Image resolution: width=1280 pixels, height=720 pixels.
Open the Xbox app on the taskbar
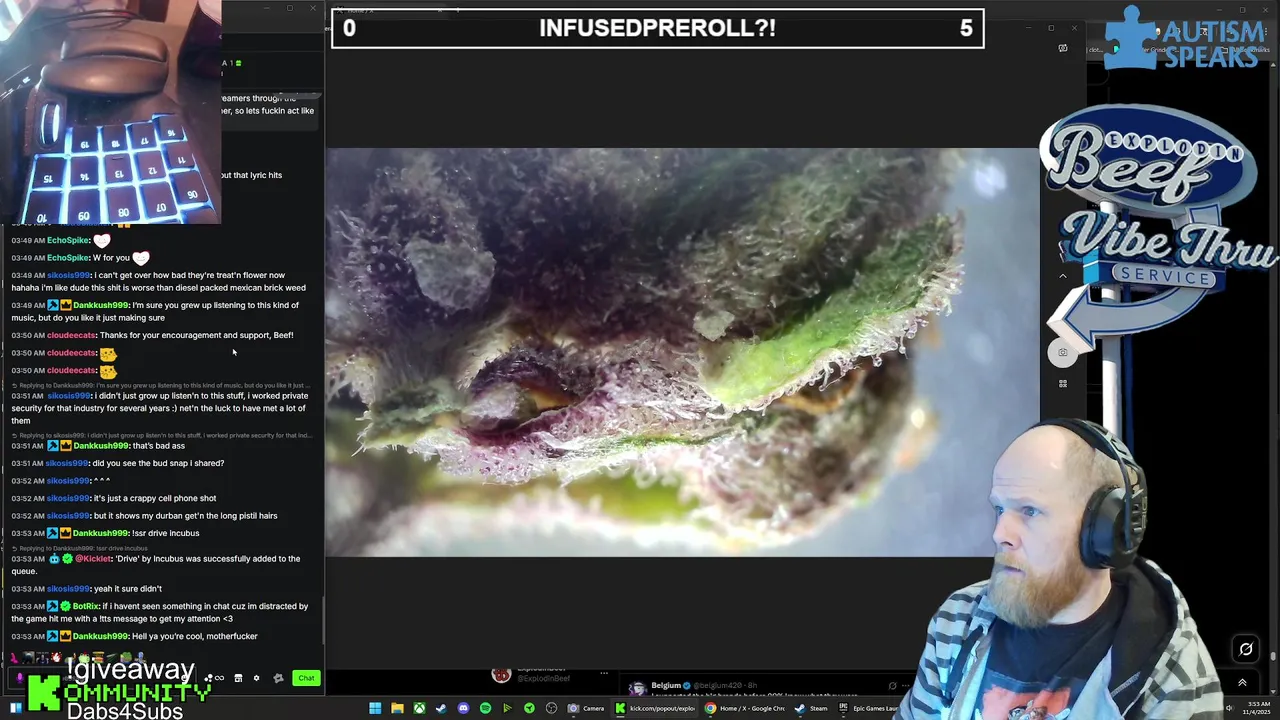419,708
